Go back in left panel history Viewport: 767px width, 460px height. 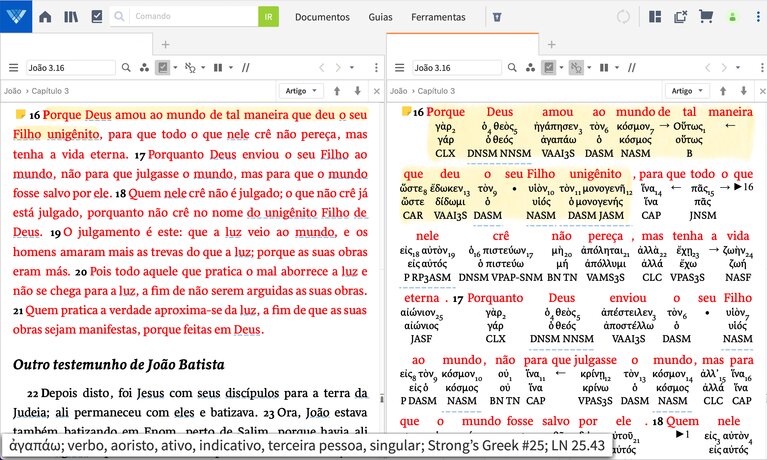321,68
